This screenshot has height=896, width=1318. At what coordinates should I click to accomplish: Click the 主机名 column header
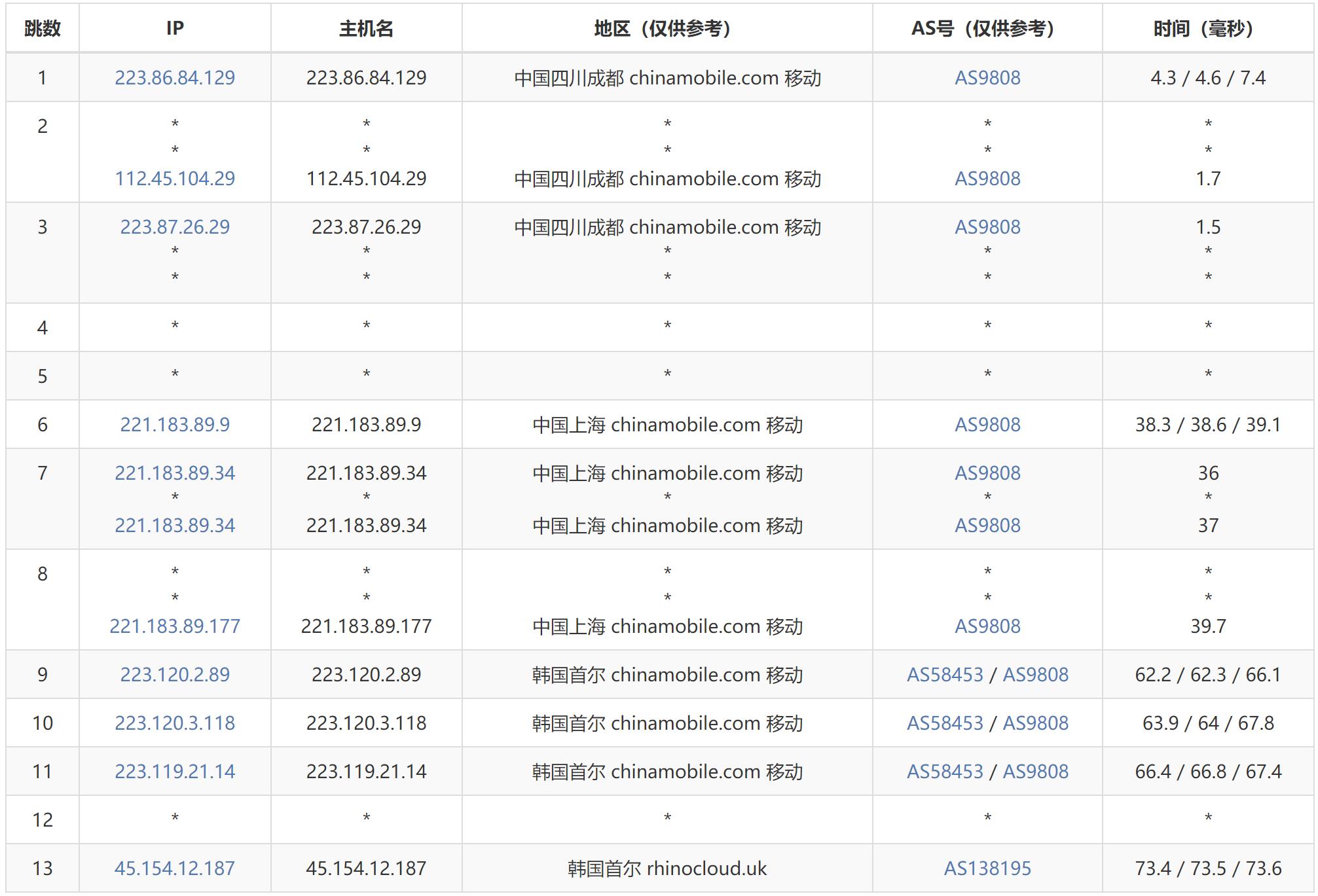(x=366, y=28)
